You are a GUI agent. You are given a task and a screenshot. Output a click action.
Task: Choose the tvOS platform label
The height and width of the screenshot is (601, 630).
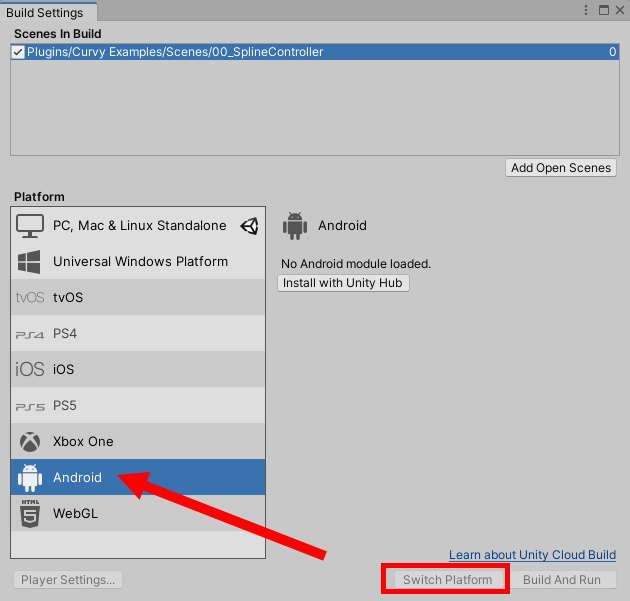(x=68, y=298)
